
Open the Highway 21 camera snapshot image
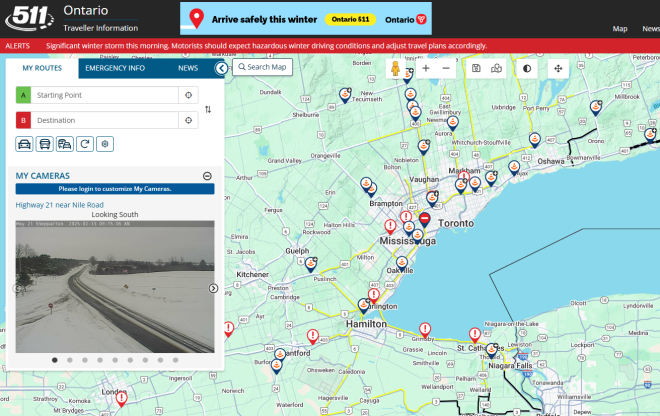coord(115,286)
